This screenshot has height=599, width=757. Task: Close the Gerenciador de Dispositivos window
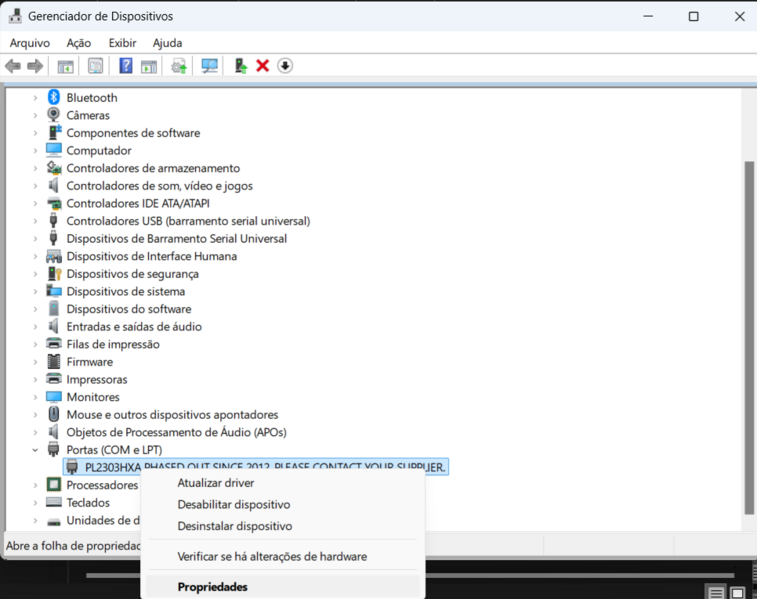point(739,16)
